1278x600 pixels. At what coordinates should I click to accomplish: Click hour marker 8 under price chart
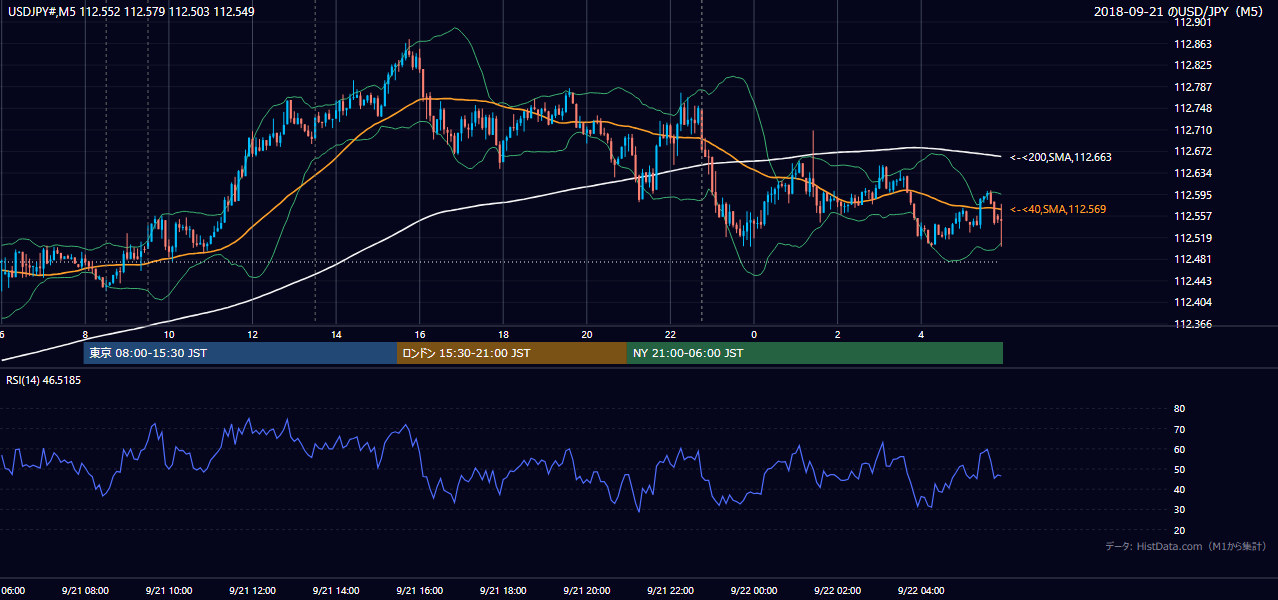click(86, 335)
